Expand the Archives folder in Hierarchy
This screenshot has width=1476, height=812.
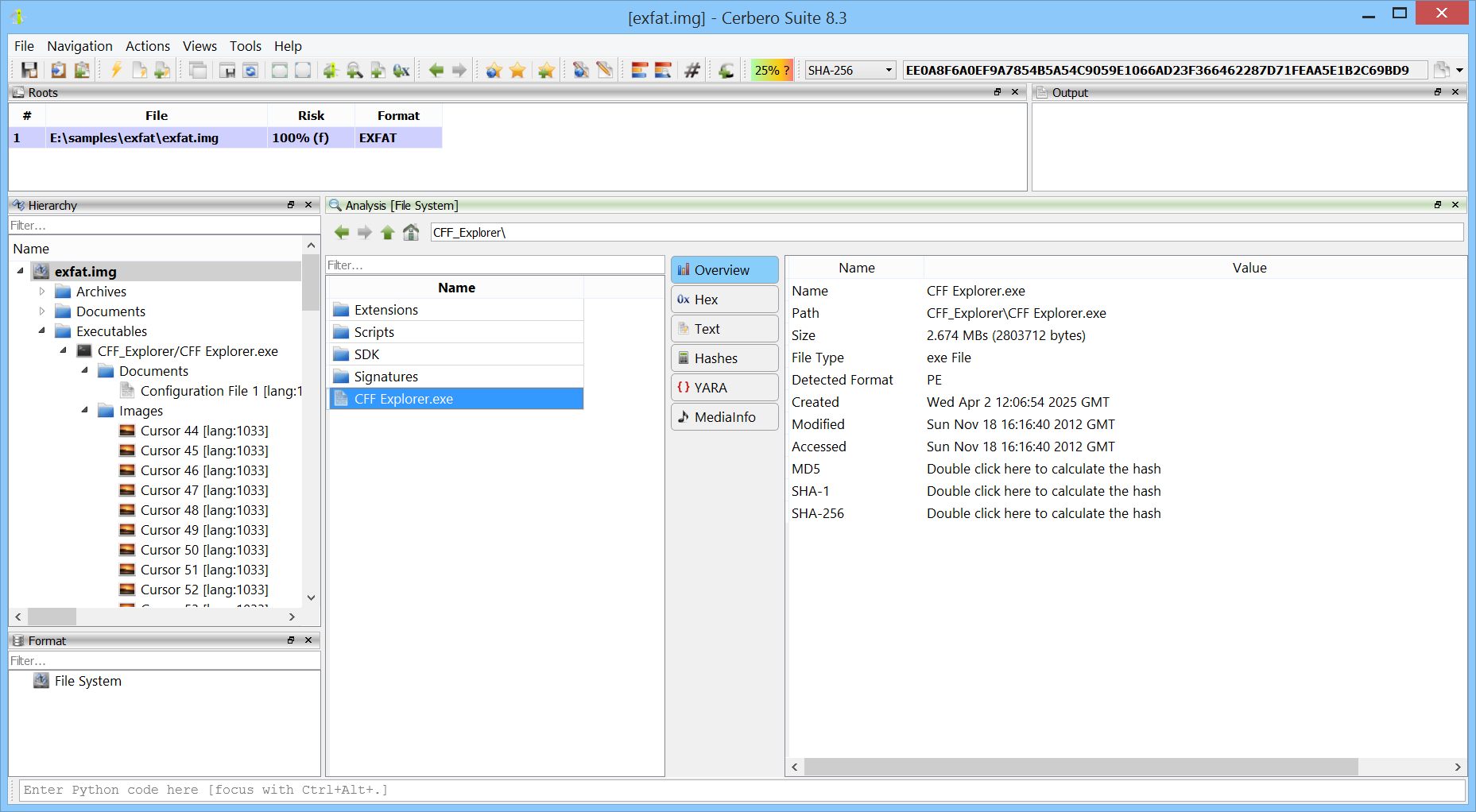point(42,292)
